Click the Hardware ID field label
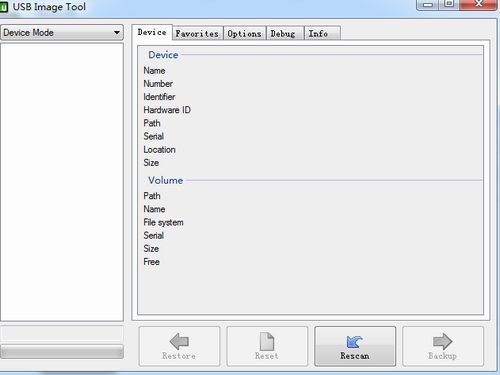 pyautogui.click(x=167, y=110)
